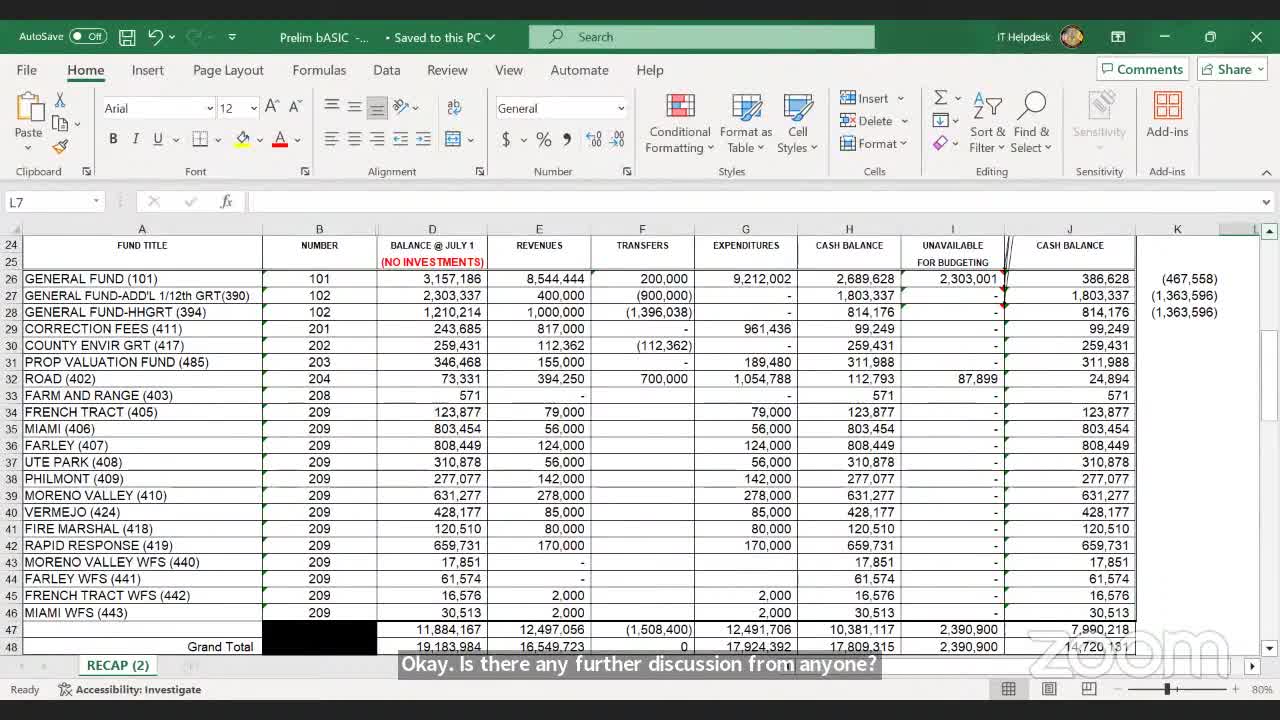Toggle AutoSave switch
The image size is (1280, 720).
(88, 37)
